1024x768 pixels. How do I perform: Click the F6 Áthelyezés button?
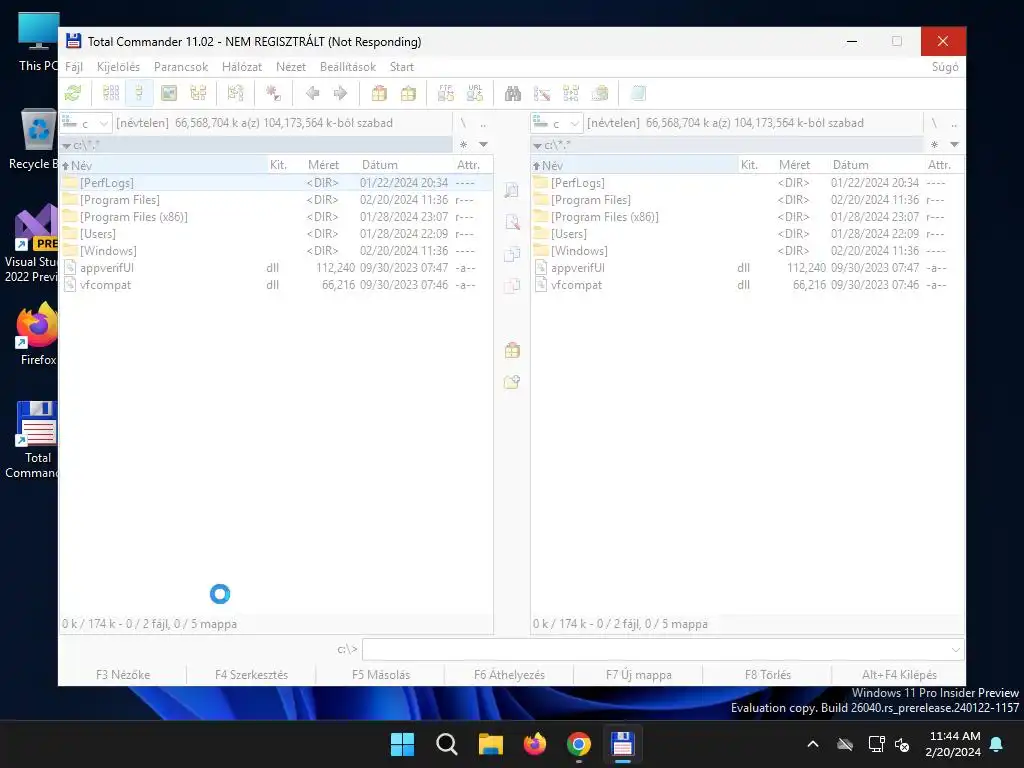point(509,675)
